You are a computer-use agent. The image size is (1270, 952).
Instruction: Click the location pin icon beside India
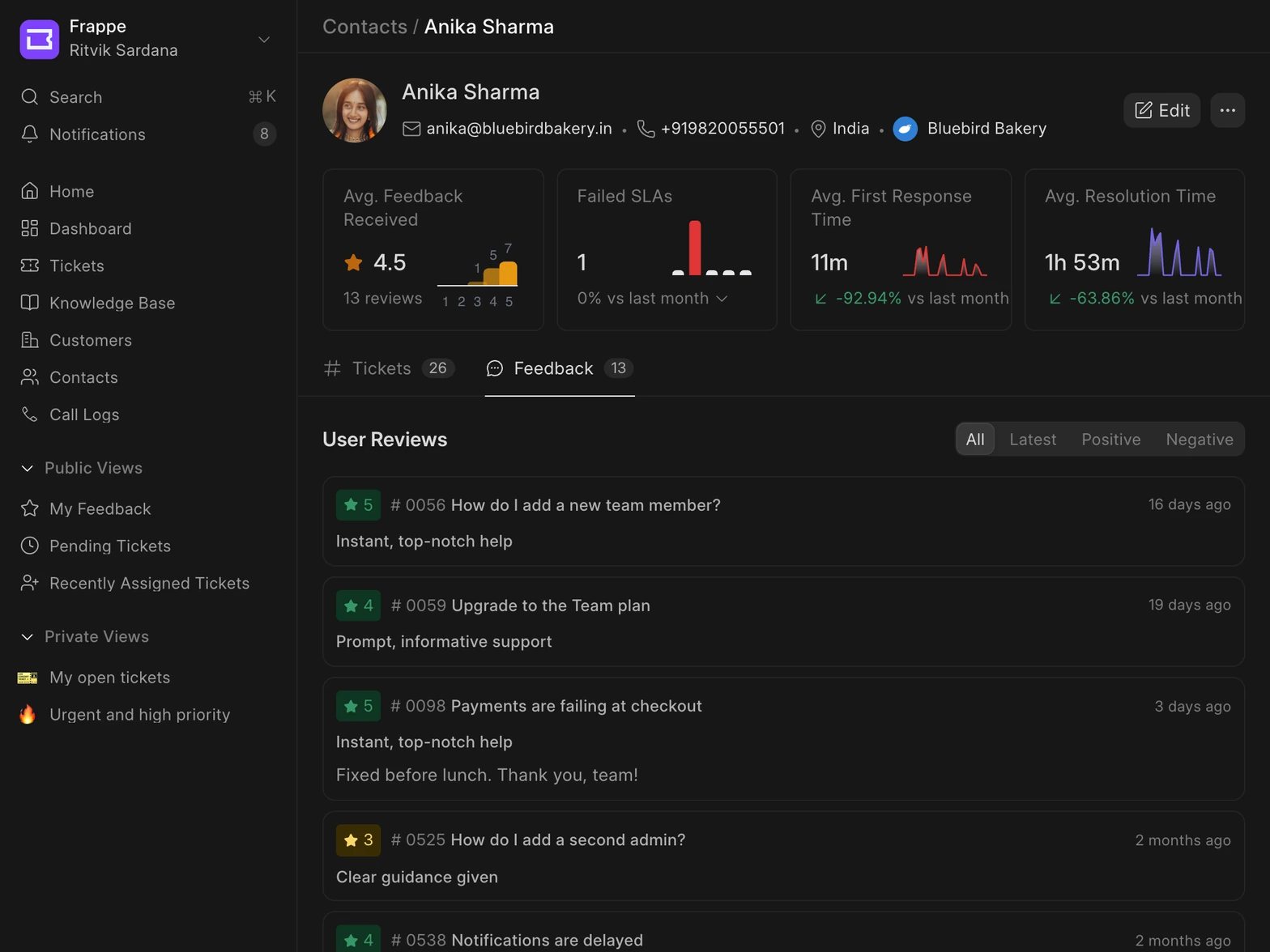coord(818,129)
